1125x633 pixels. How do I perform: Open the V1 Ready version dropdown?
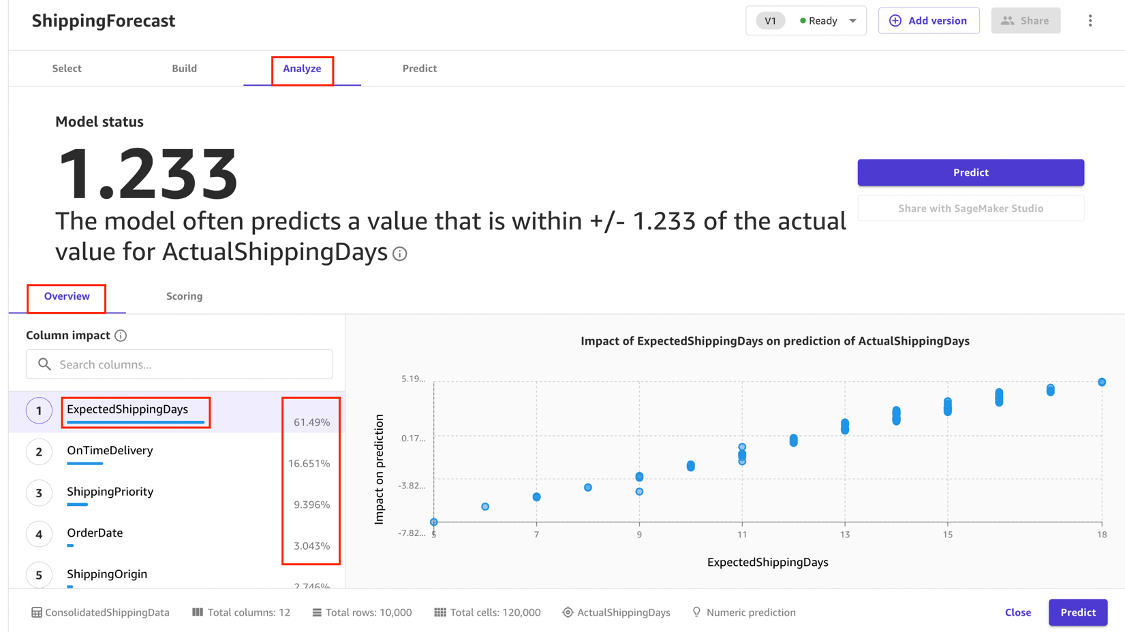tap(806, 19)
